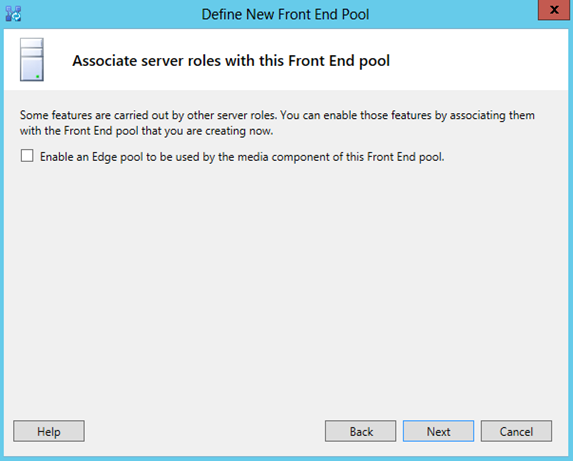This screenshot has width=573, height=461.
Task: Click the server tower icon in header
Action: tap(32, 60)
